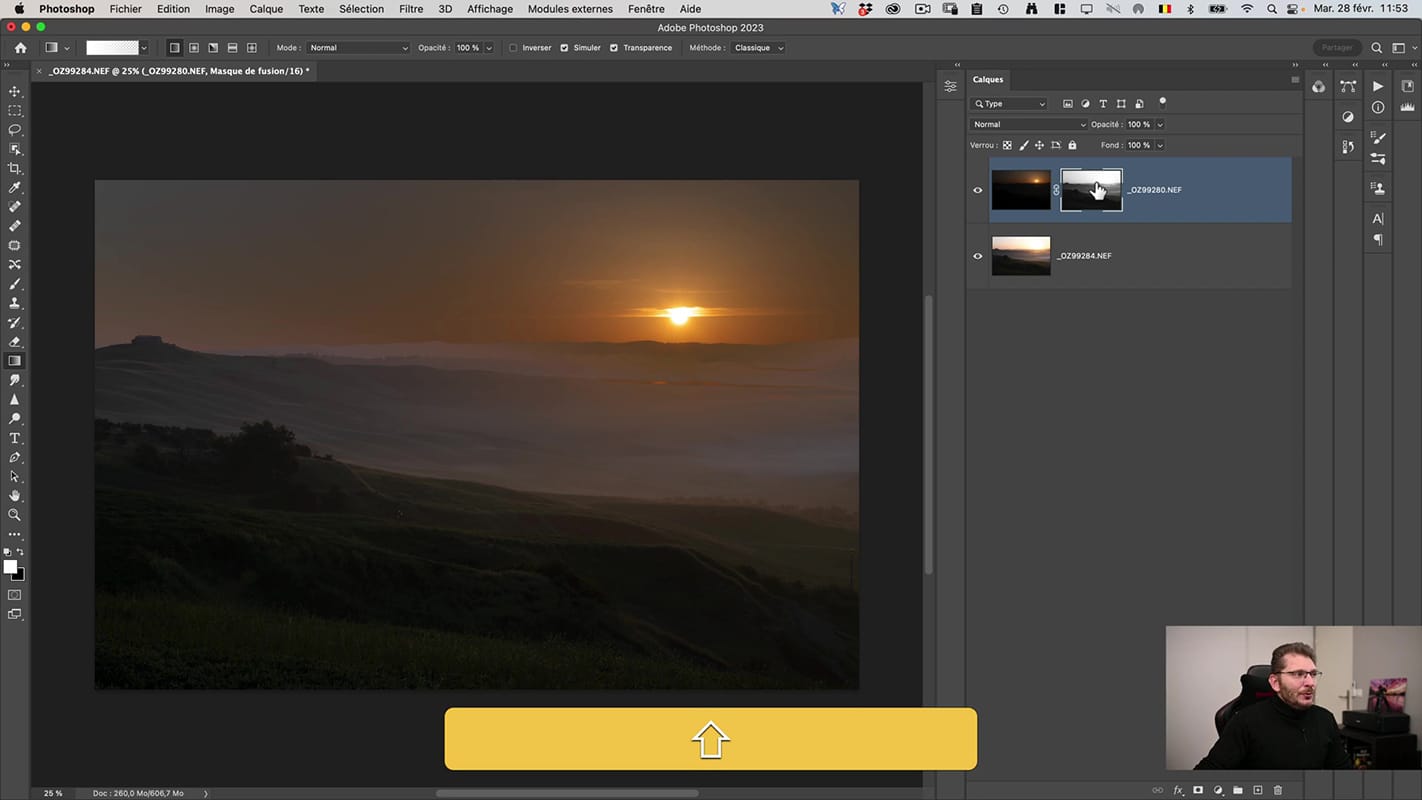The height and width of the screenshot is (800, 1422).
Task: Select the Gradient tool
Action: tap(14, 361)
